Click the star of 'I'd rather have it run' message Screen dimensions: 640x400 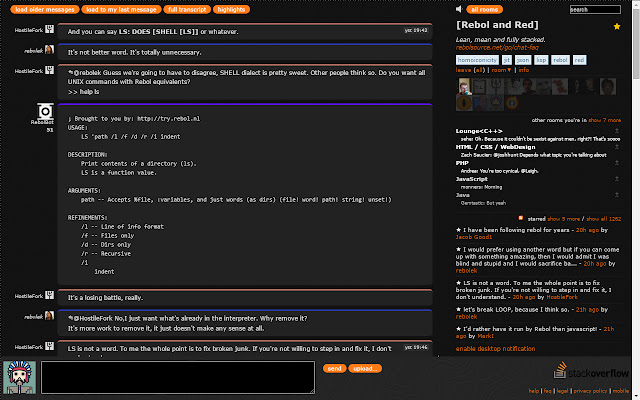[458, 329]
